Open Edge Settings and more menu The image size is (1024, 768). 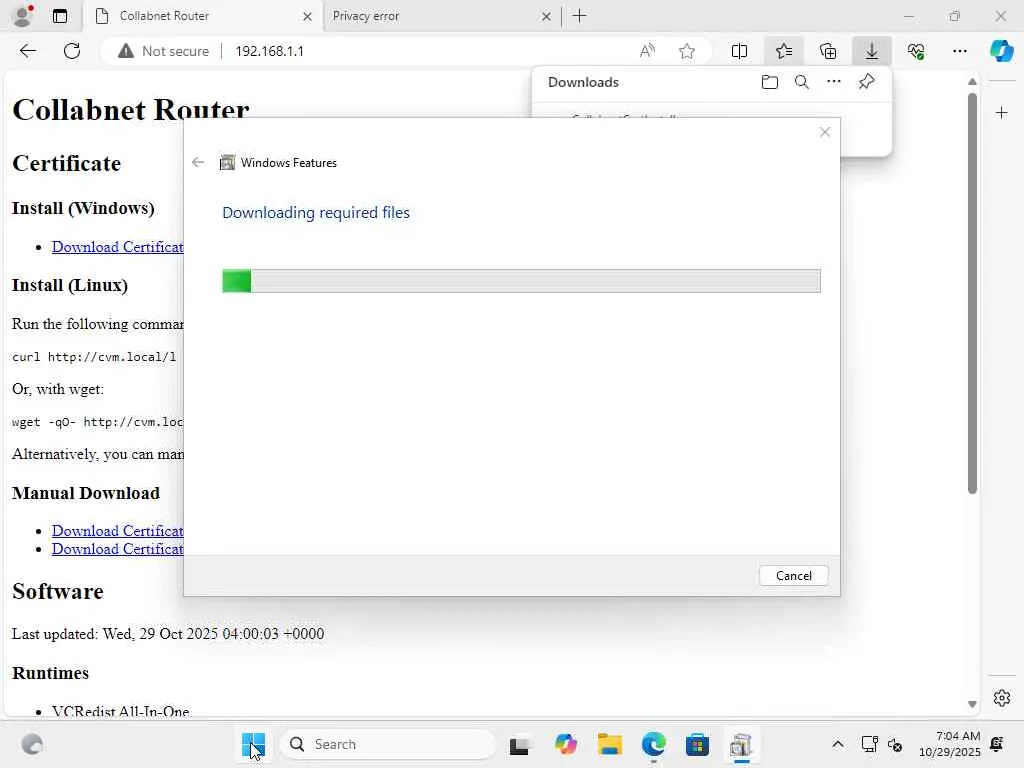(959, 51)
